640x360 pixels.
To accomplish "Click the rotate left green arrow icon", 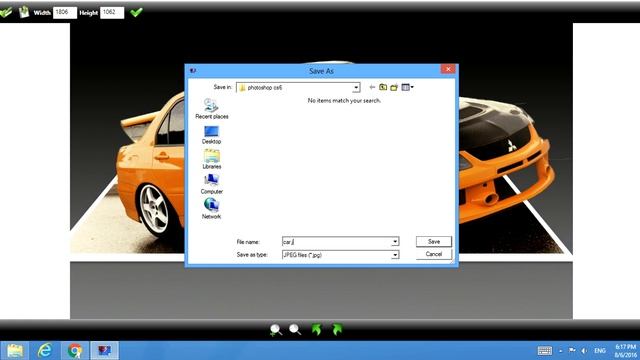I will coord(316,329).
